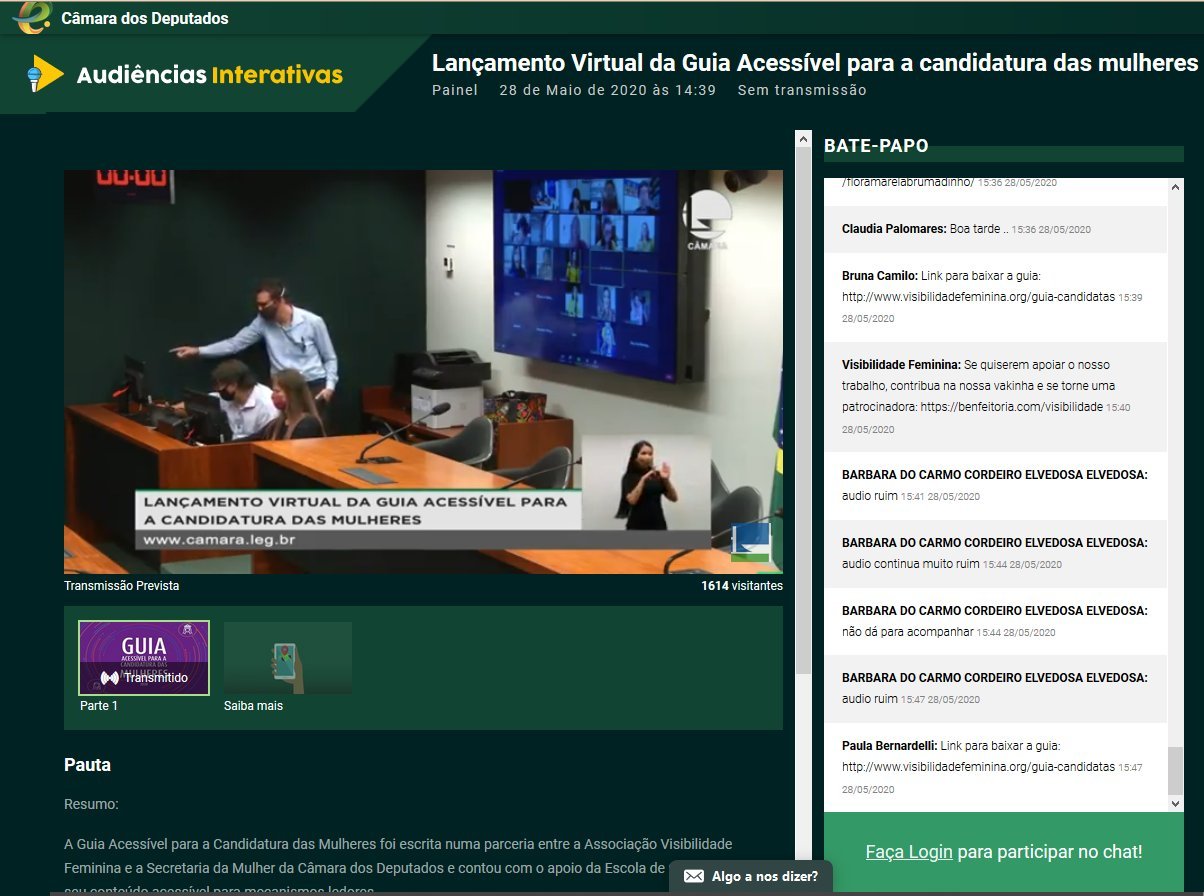The height and width of the screenshot is (896, 1204).
Task: Click the envelope icon in feedback button
Action: (x=694, y=876)
